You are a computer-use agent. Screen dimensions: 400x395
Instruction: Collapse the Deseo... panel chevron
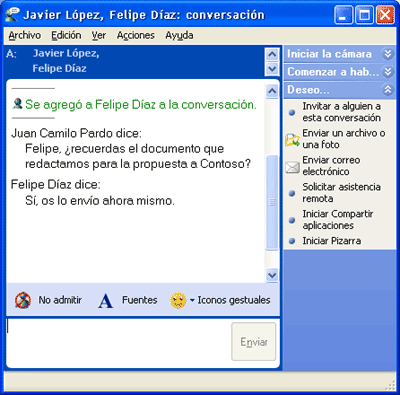(388, 89)
